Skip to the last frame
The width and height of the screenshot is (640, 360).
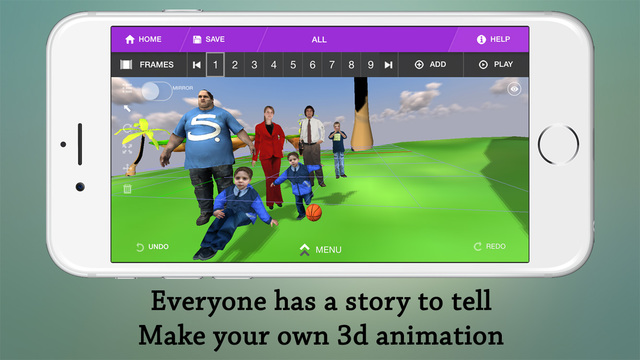pos(389,65)
